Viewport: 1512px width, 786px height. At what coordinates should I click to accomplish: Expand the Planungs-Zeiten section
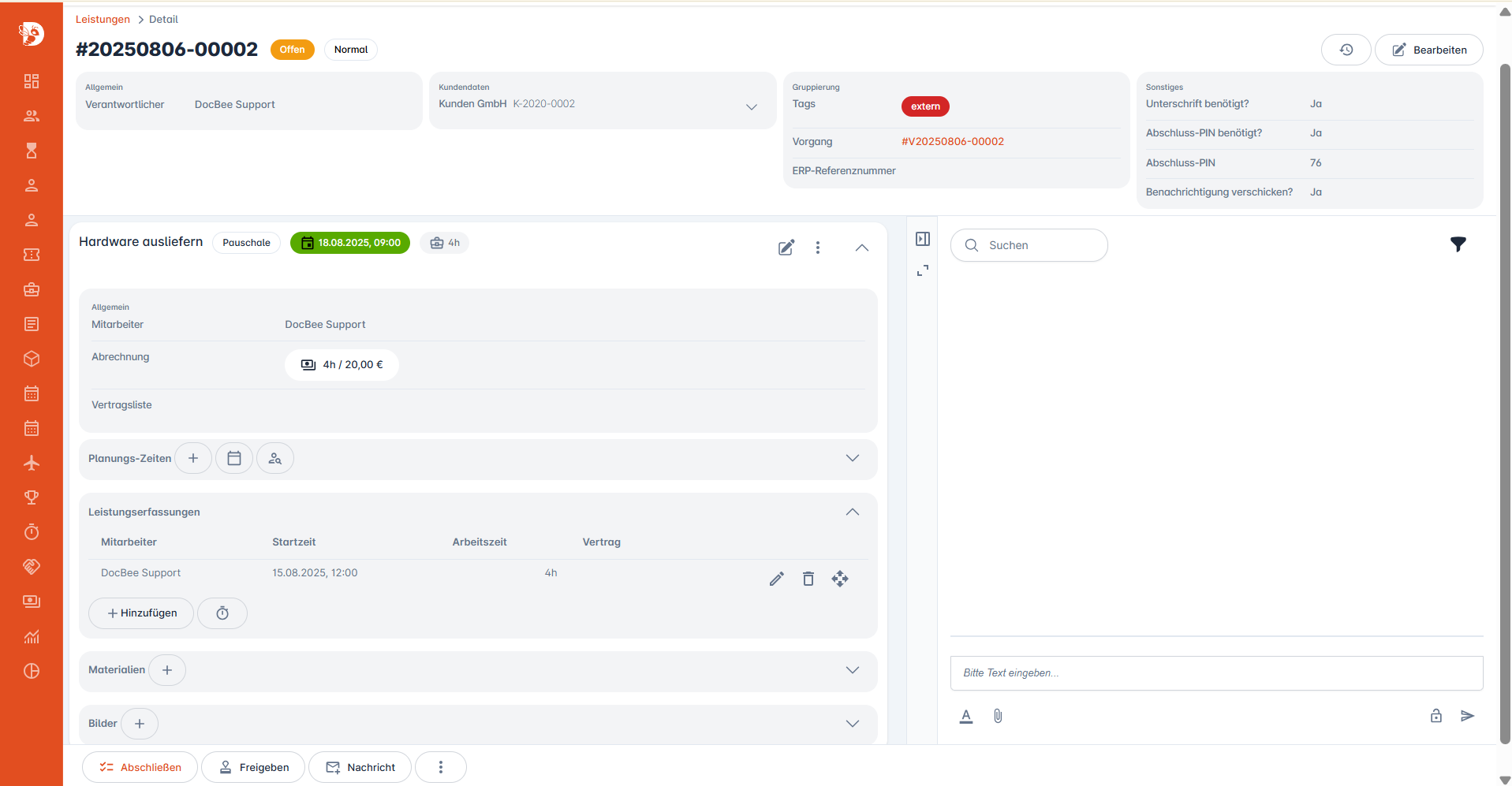coord(853,458)
